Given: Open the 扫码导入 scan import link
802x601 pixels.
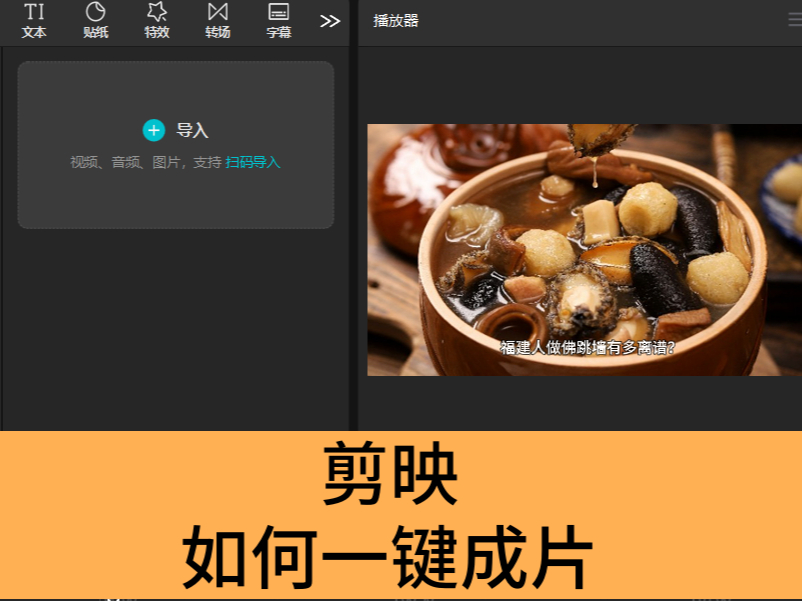Looking at the screenshot, I should (253, 162).
